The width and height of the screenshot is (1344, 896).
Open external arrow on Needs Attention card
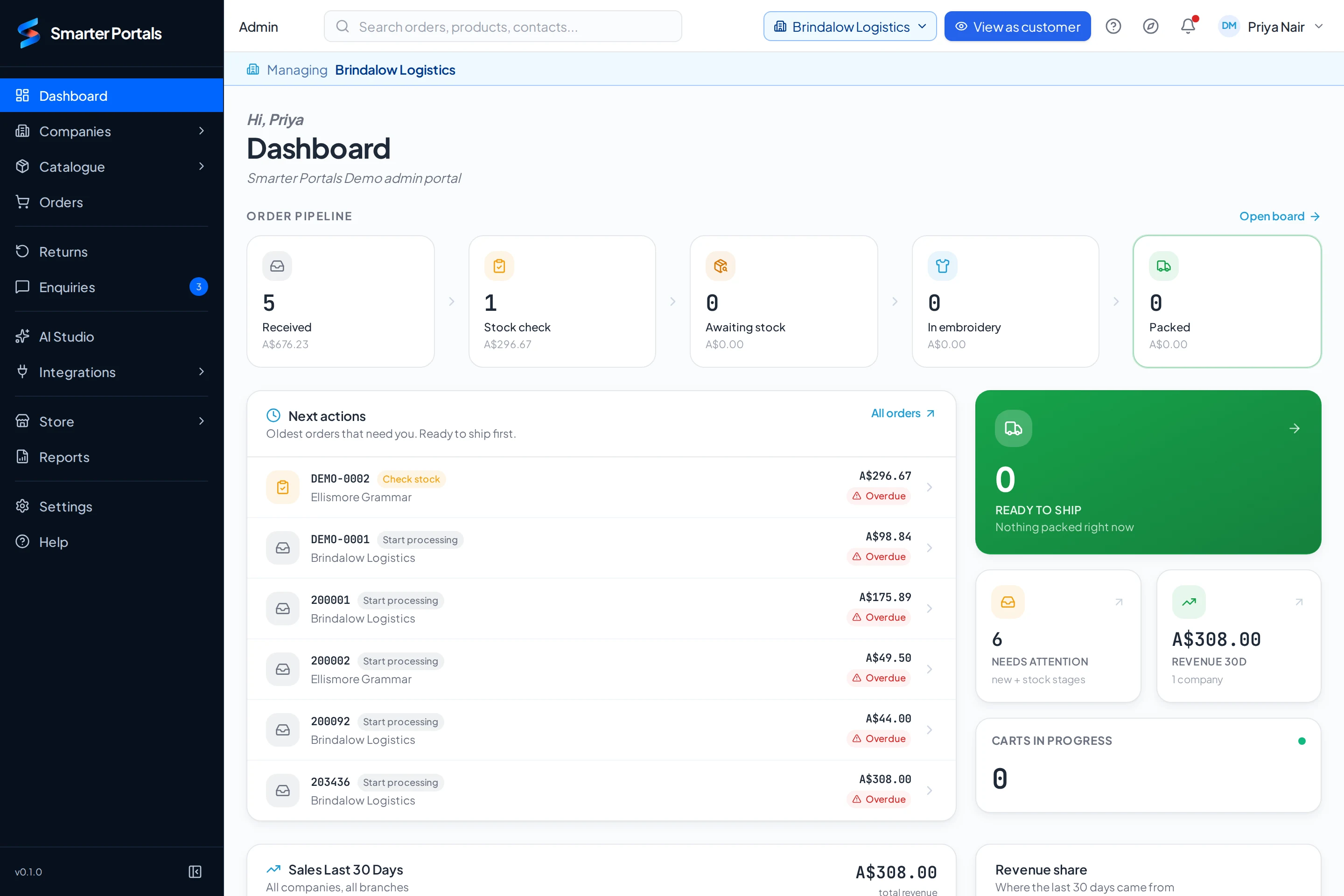pyautogui.click(x=1119, y=602)
